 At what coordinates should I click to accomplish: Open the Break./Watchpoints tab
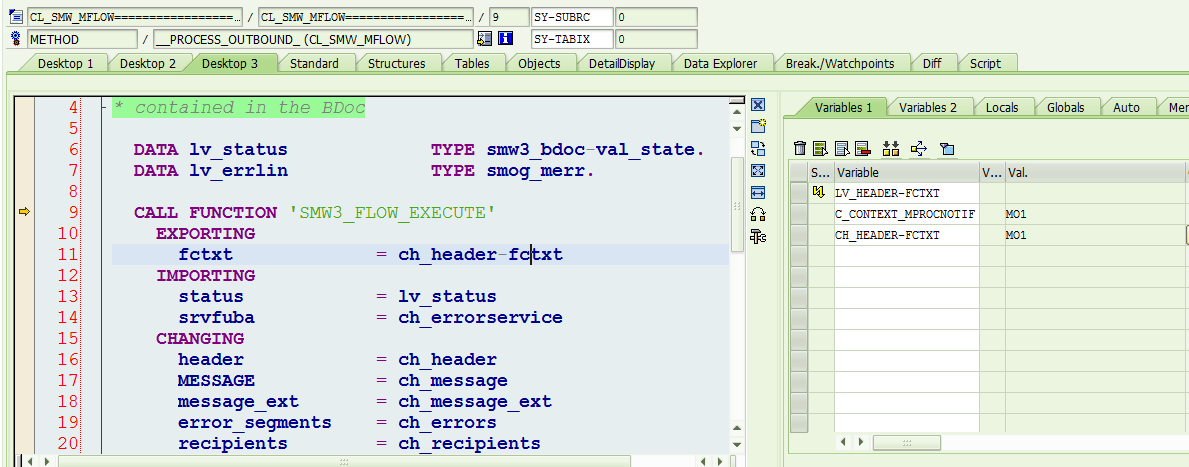coord(839,64)
